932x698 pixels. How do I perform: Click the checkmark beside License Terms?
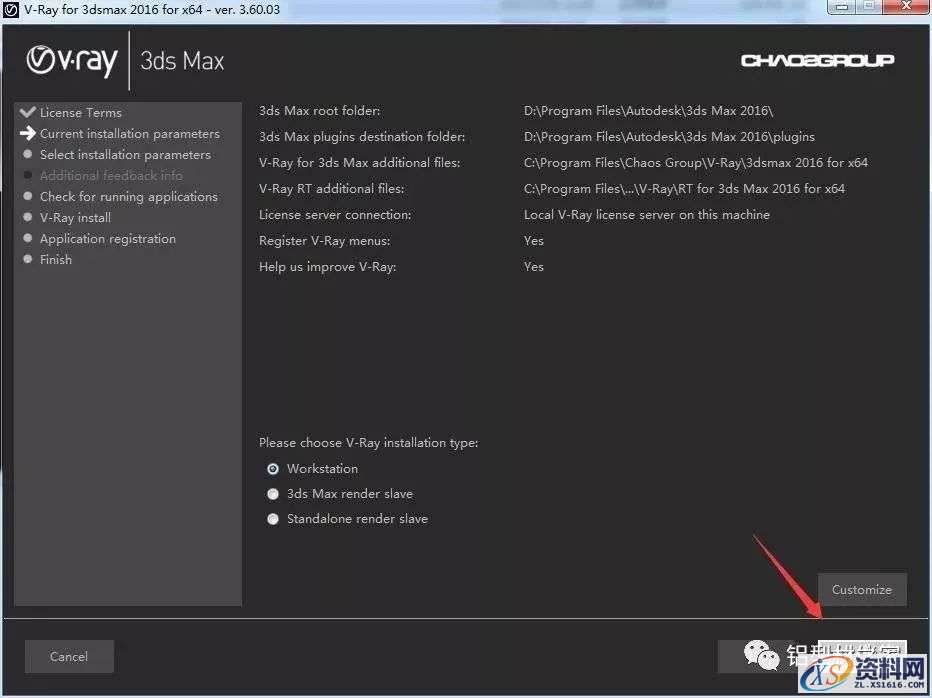[27, 112]
